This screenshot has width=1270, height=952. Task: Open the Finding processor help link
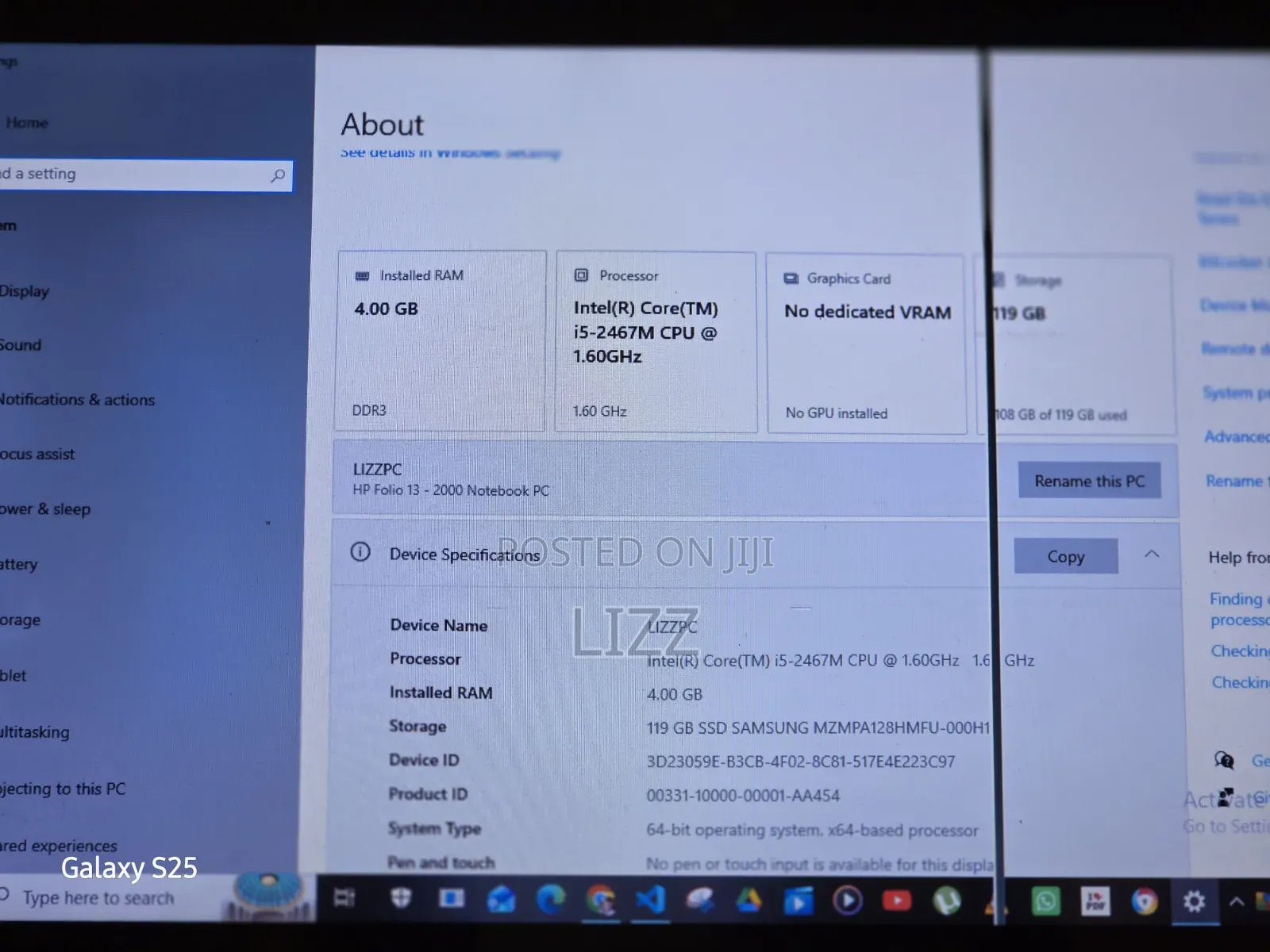1239,609
